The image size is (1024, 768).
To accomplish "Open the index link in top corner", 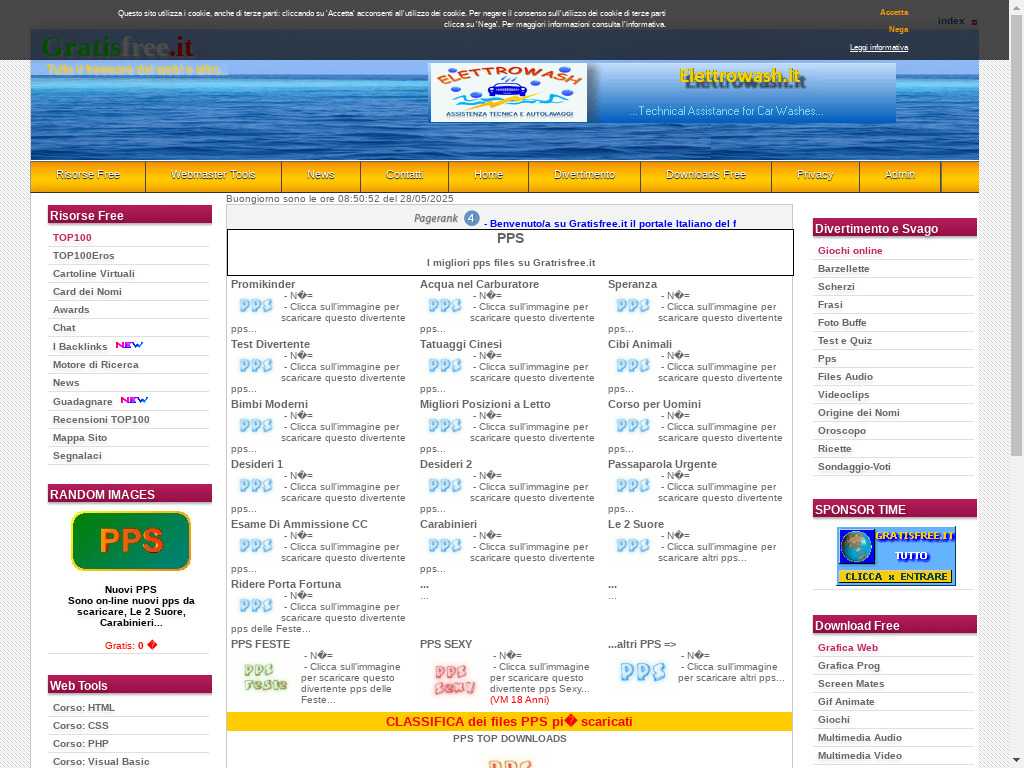I will click(x=951, y=21).
